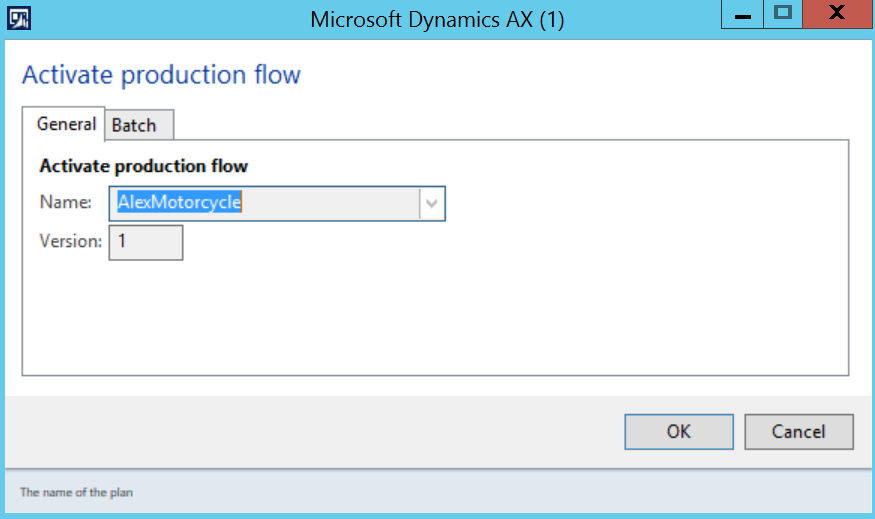This screenshot has width=875, height=519.
Task: Click the bold Activate production flow group label
Action: 143,166
